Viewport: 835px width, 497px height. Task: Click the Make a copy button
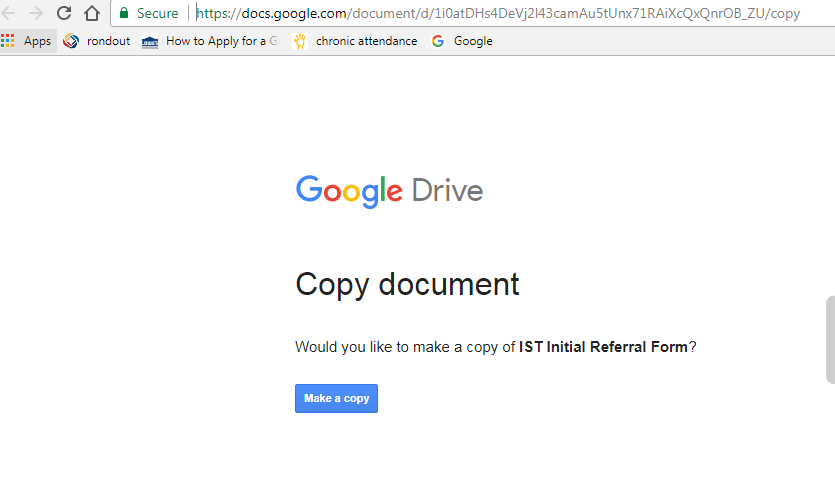click(337, 398)
